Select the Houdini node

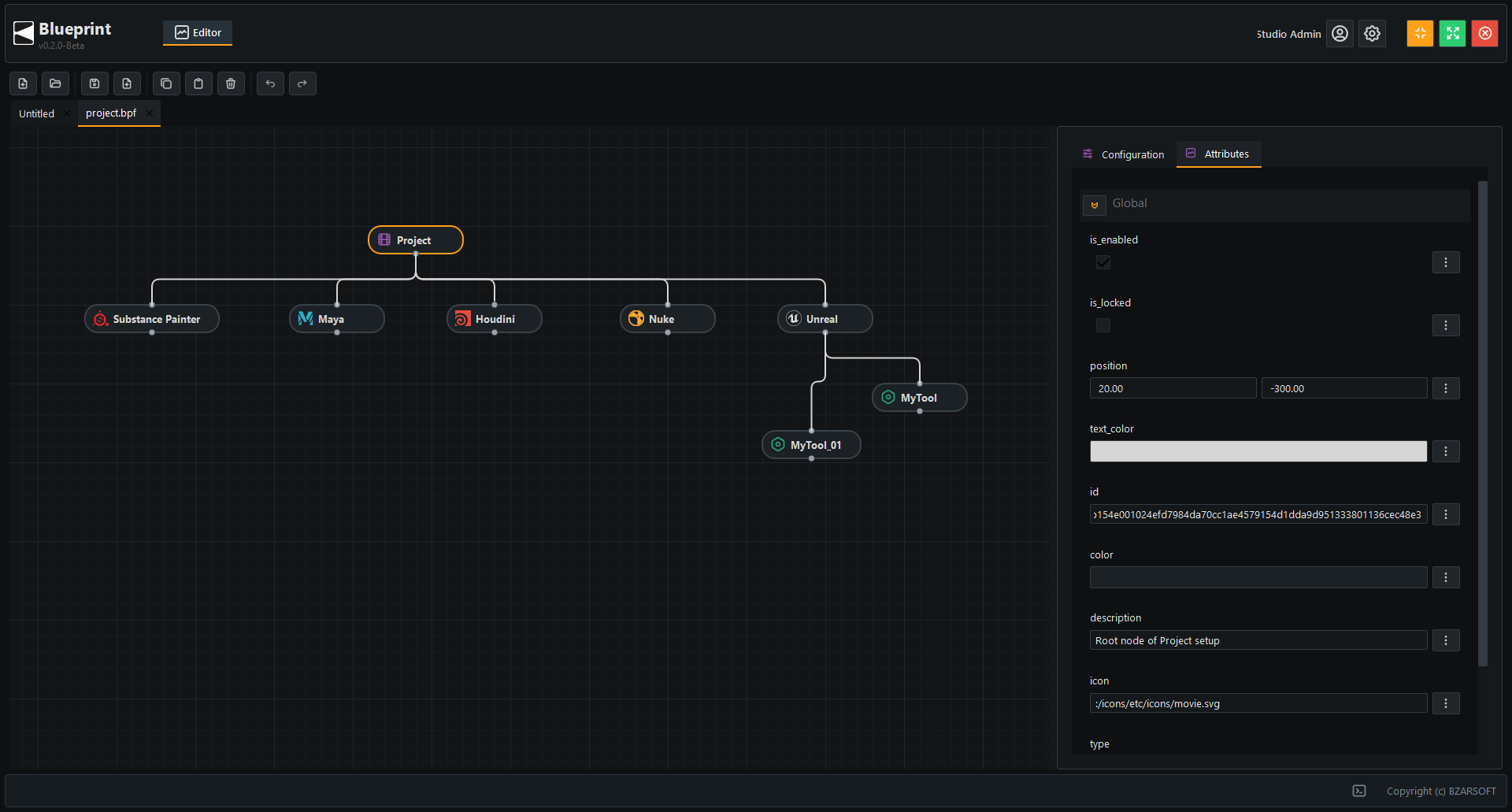click(495, 319)
